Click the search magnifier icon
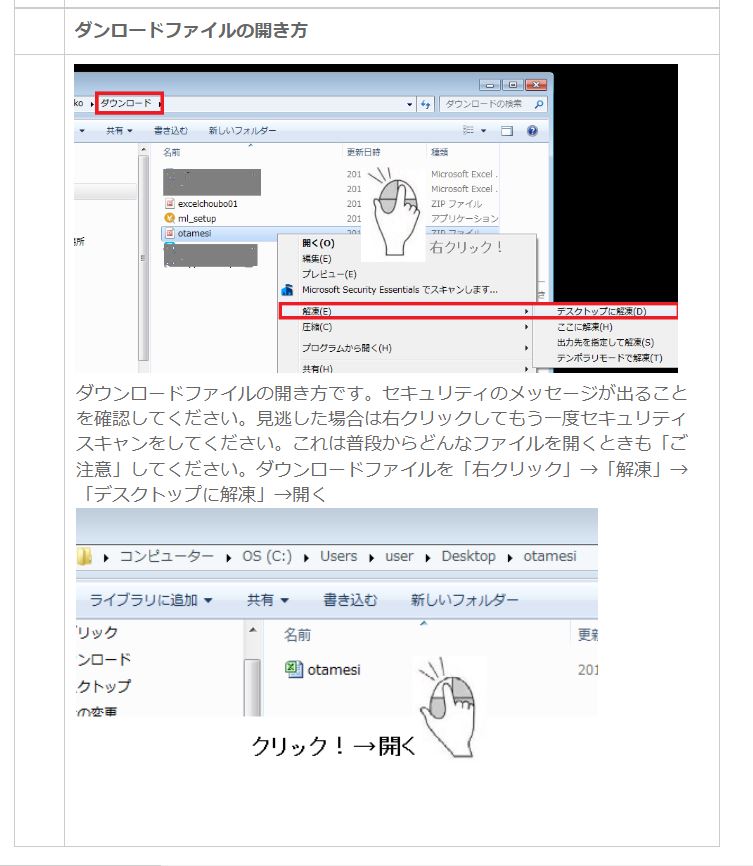Screen dimensions: 753x866 click(540, 103)
